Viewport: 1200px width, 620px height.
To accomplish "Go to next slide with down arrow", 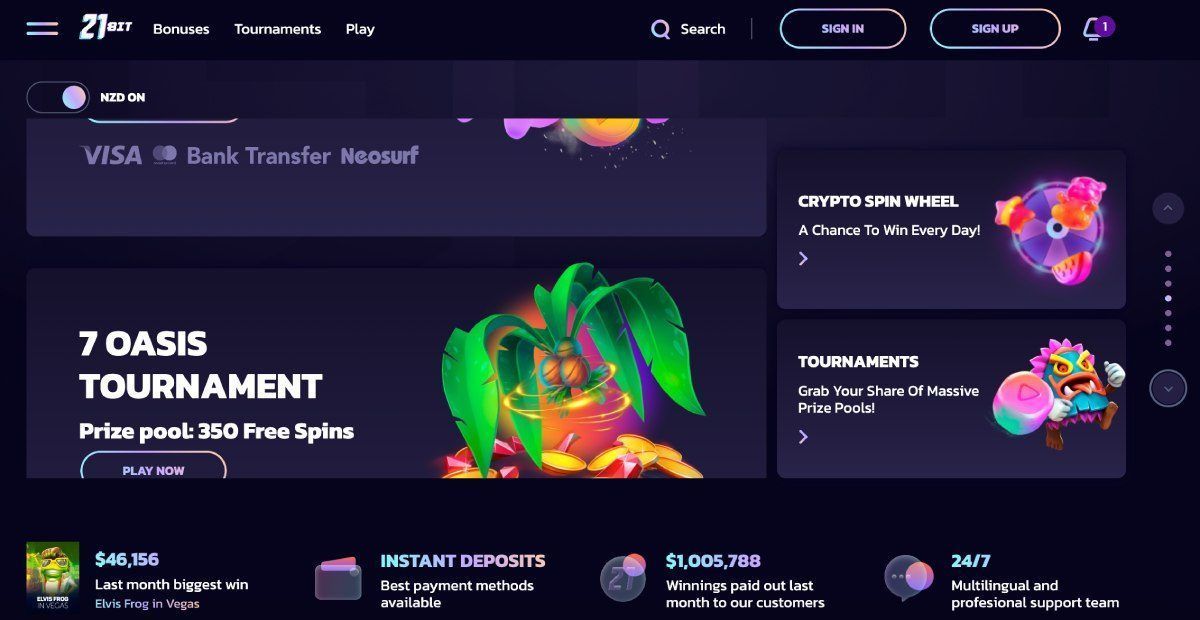I will 1167,388.
